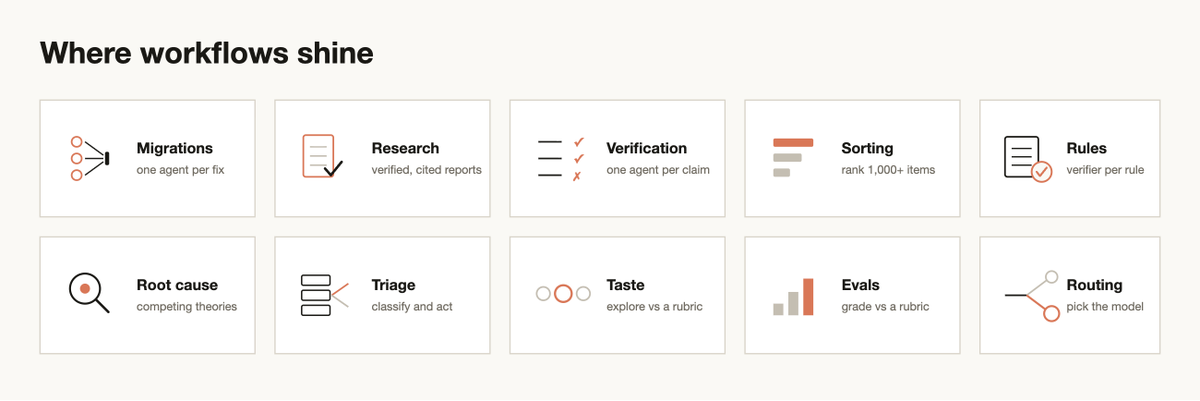
Task: Click the 'explore vs a rubric' subtitle
Action: pyautogui.click(x=655, y=307)
